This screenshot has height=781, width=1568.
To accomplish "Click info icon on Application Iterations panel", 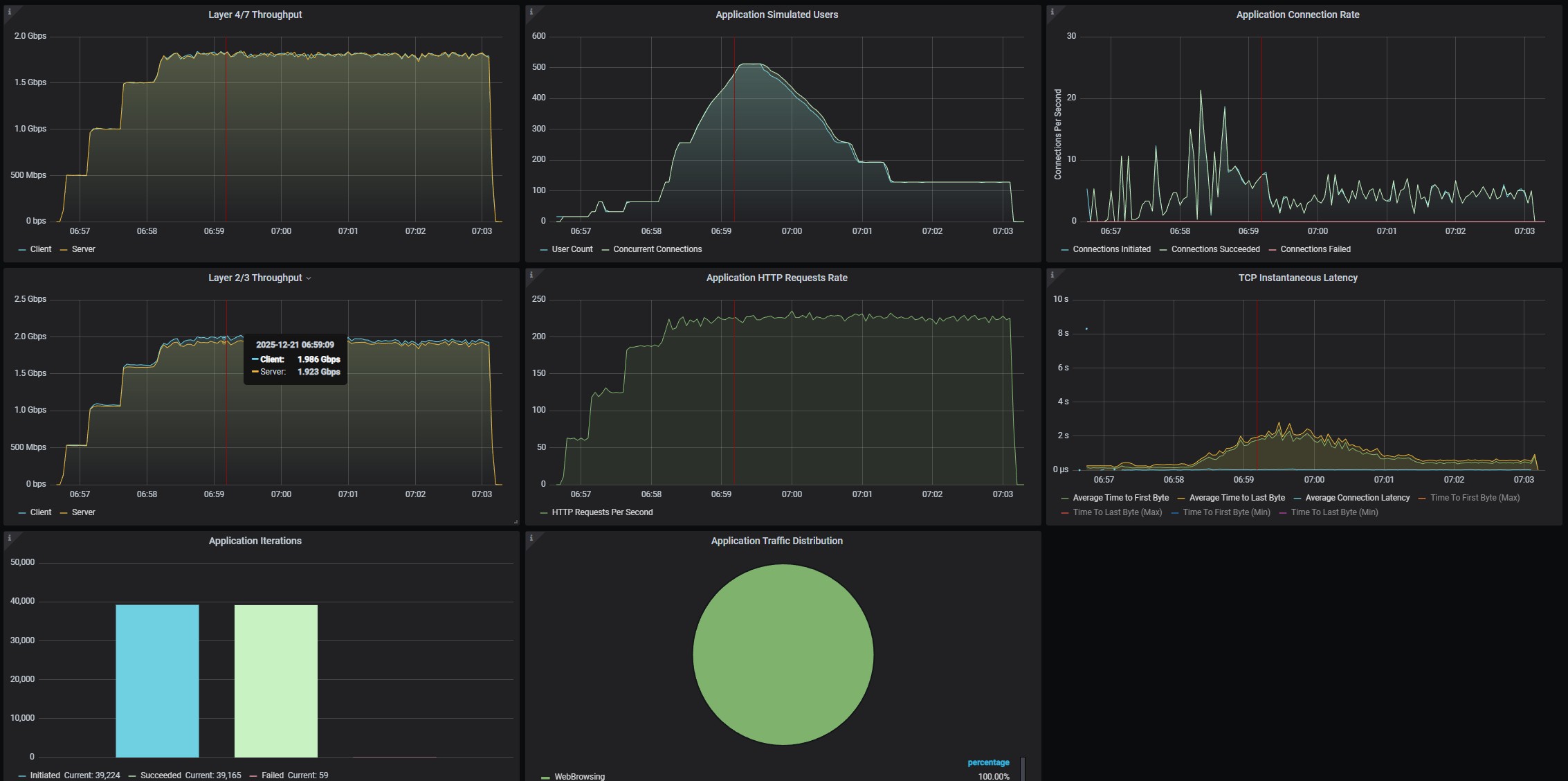I will 9,537.
